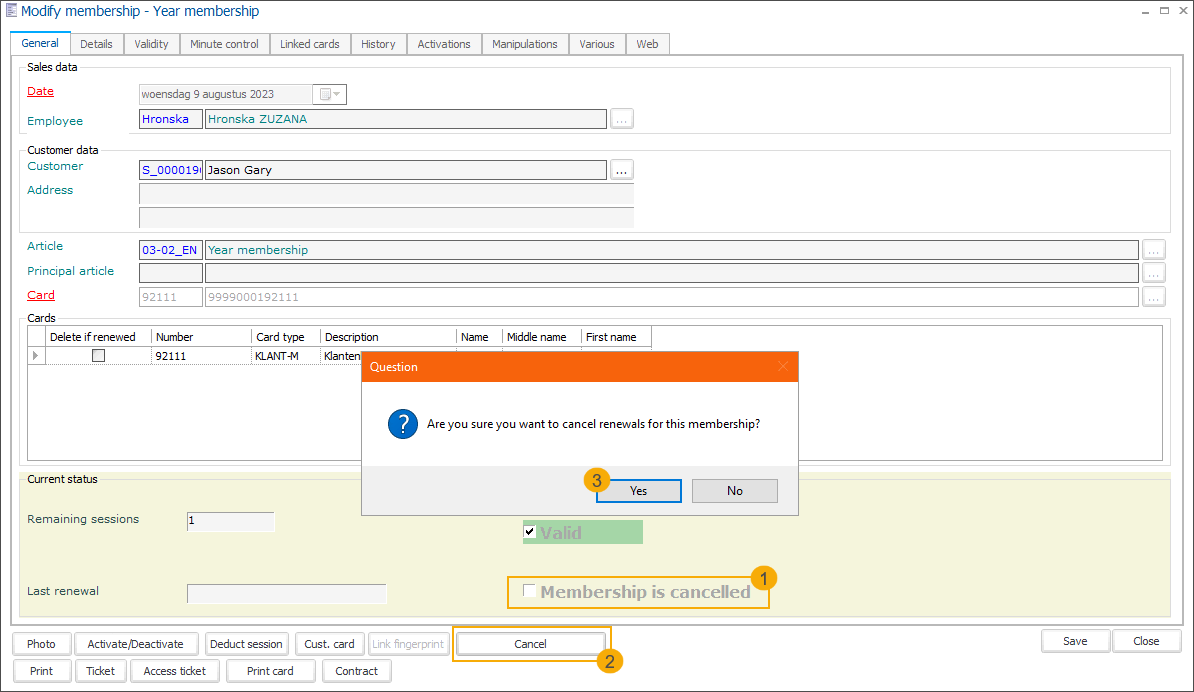This screenshot has width=1194, height=692.
Task: Check the Membership is cancelled box
Action: (x=529, y=592)
